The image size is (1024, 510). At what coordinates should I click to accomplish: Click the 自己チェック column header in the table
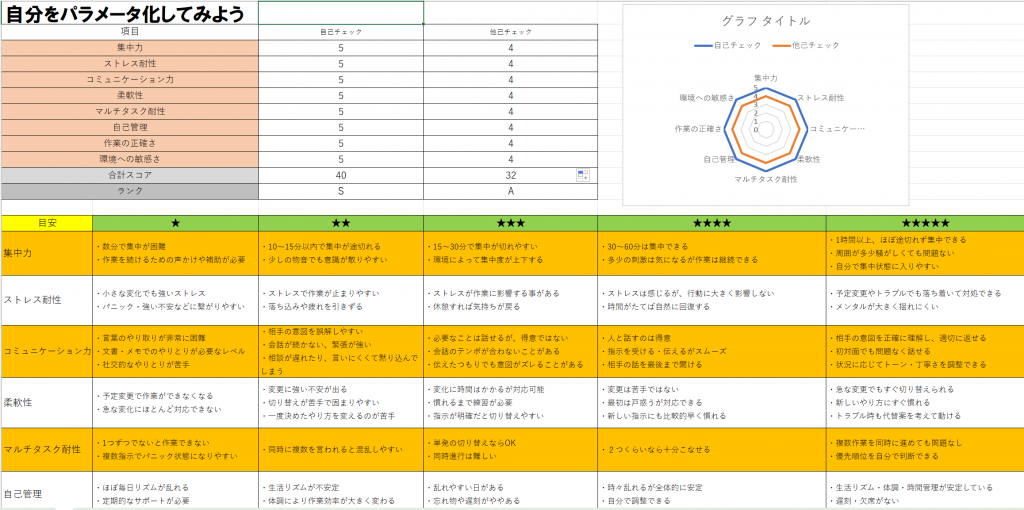[x=340, y=32]
